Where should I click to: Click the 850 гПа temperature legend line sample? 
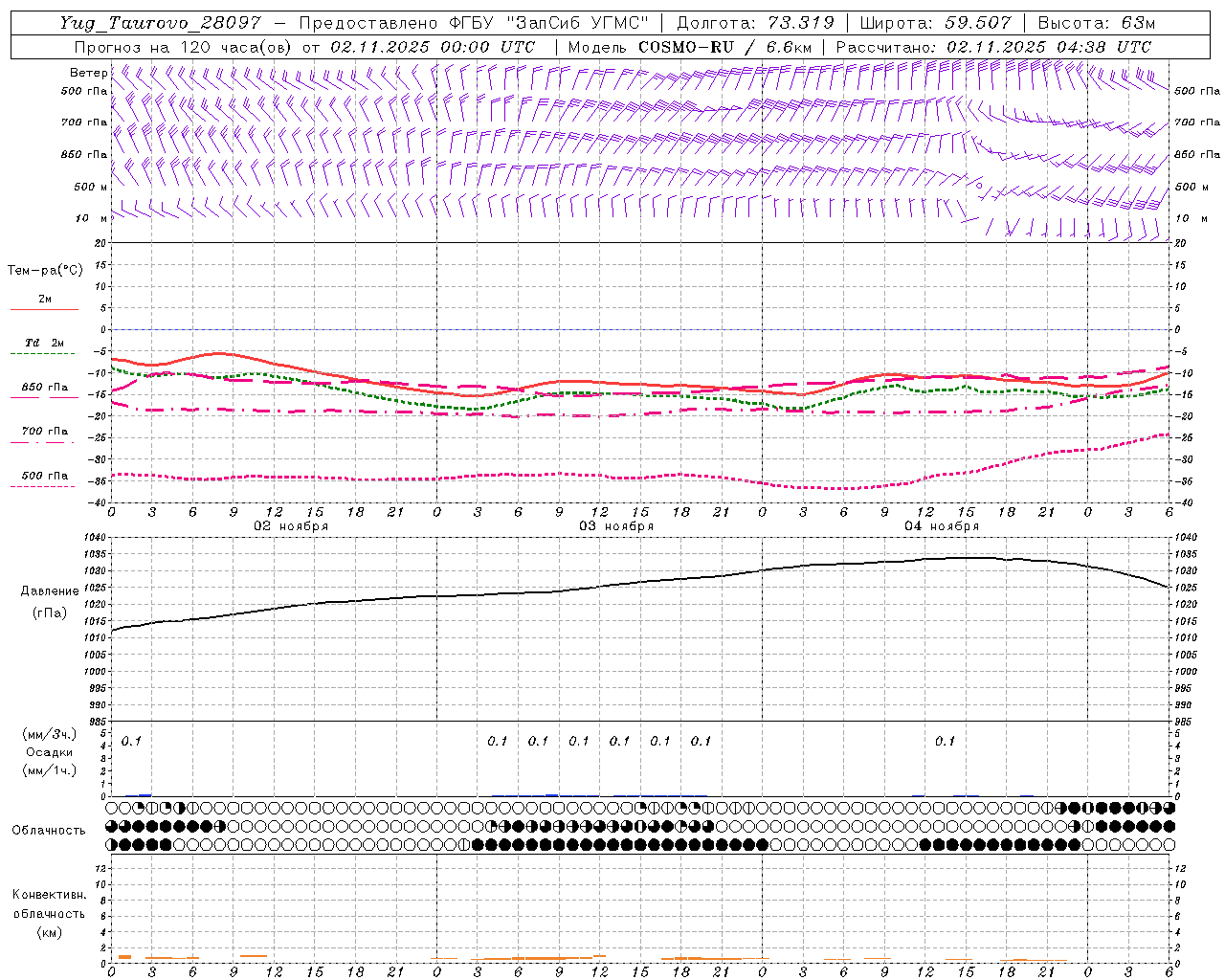44,398
